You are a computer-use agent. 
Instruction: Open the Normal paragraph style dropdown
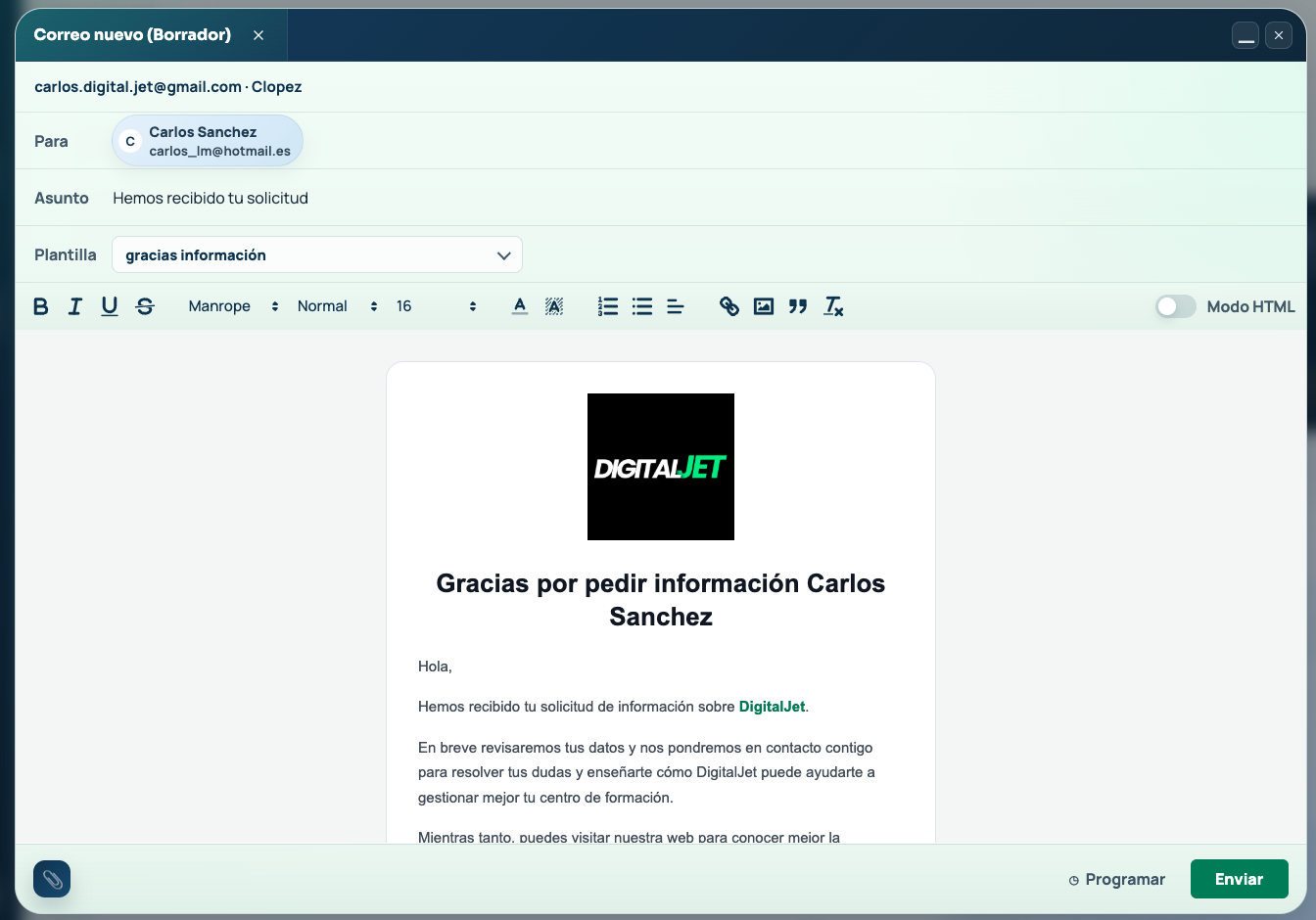point(338,306)
